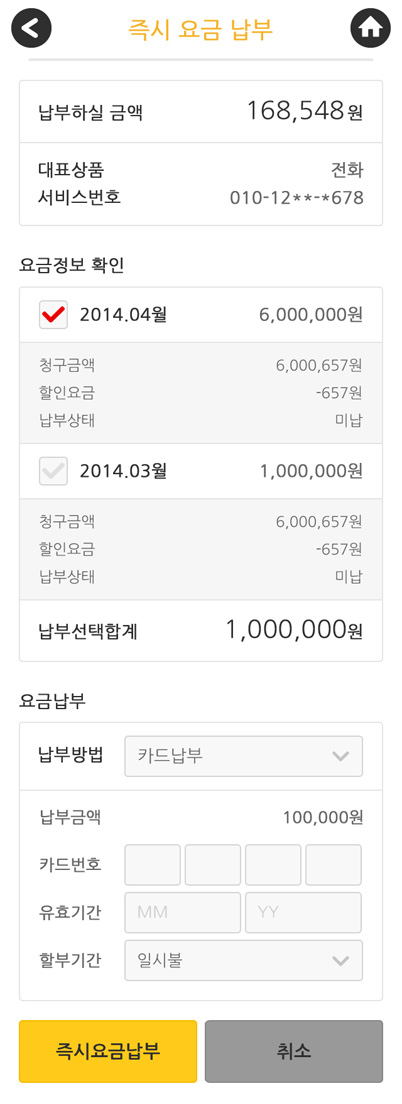Focus the YY expiry year field
This screenshot has height=1104, width=402.
point(303,912)
